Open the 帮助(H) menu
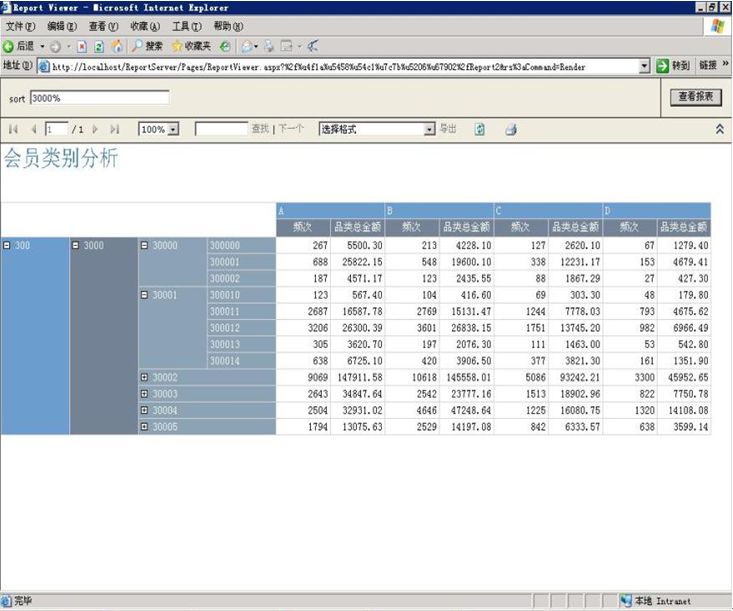This screenshot has height=611, width=733. (228, 26)
